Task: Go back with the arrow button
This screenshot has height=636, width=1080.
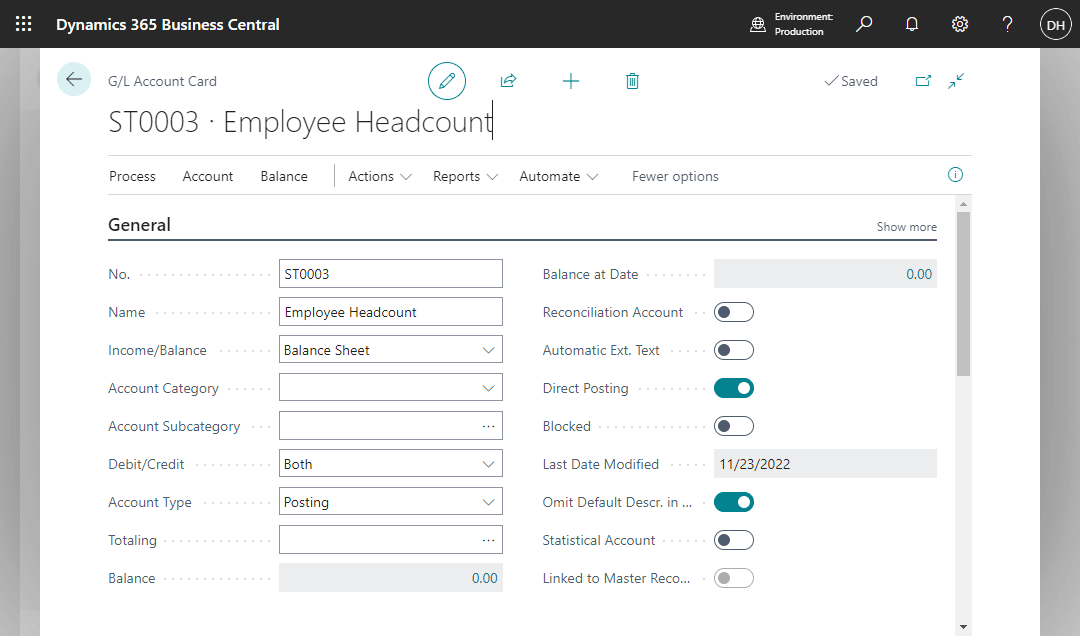Action: pyautogui.click(x=74, y=79)
